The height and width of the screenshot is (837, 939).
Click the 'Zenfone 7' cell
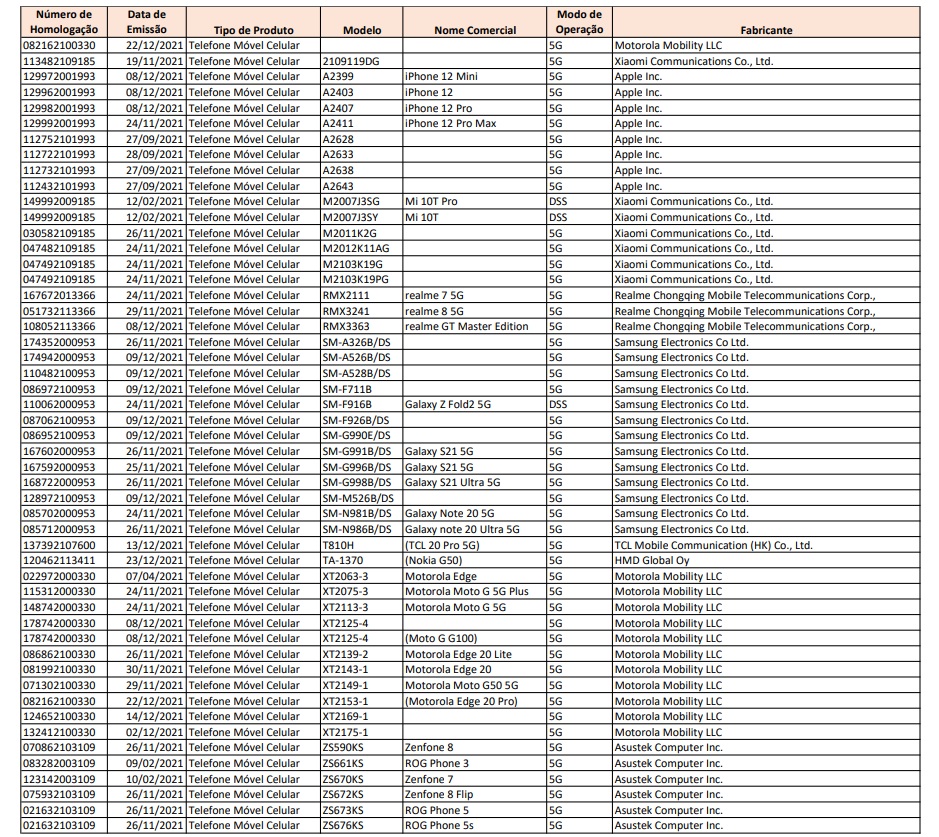coord(475,780)
